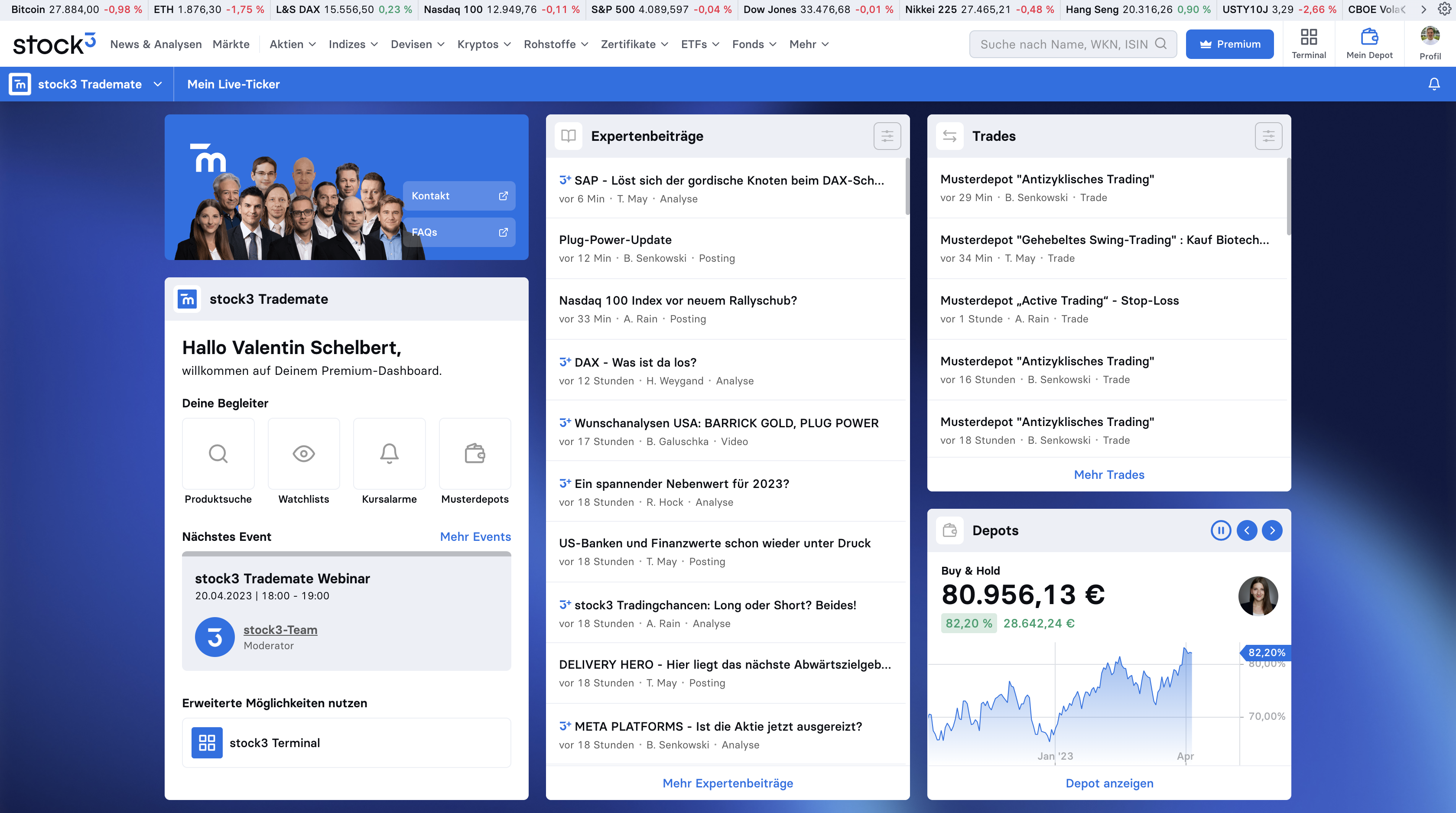
Task: Open SAP gordischer Knoten article
Action: [x=726, y=188]
